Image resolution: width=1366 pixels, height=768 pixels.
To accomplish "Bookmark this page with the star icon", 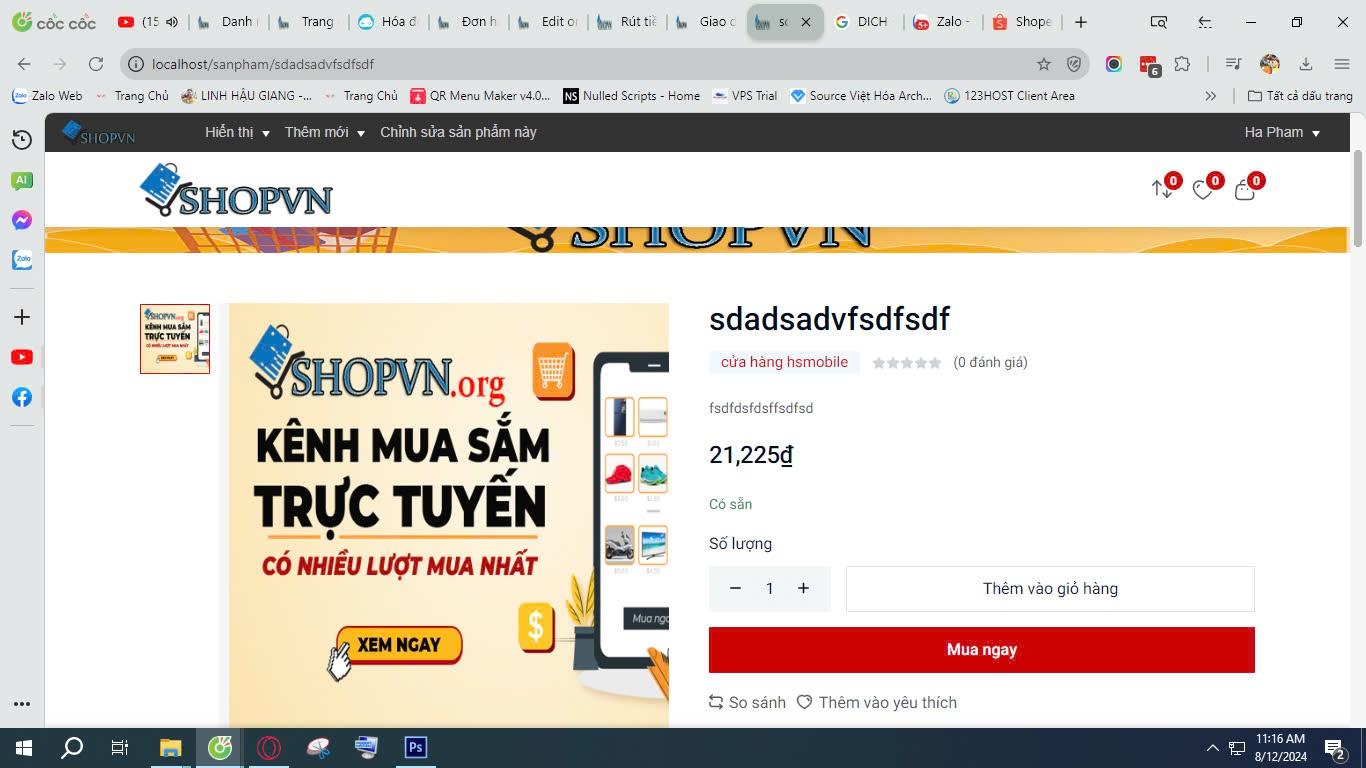I will 1043,64.
